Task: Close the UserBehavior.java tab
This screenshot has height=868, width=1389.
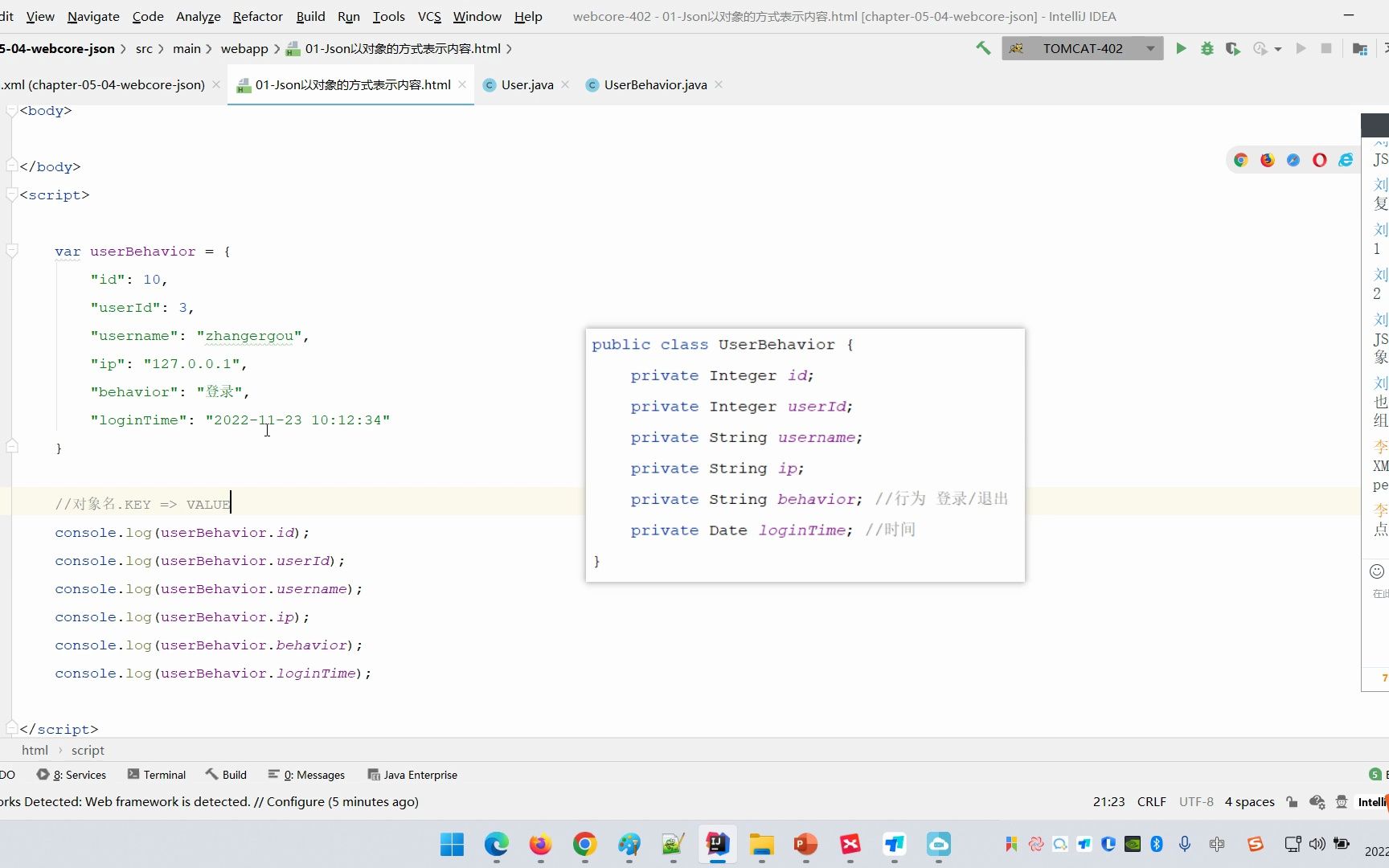Action: click(x=719, y=84)
